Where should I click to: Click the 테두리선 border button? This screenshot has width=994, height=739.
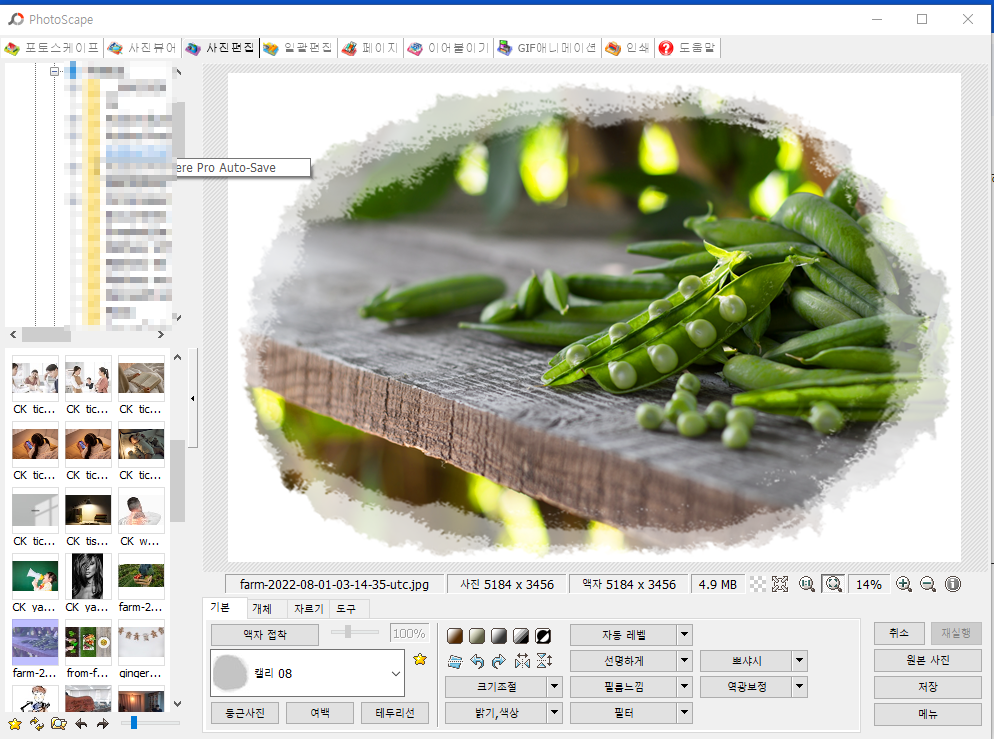(395, 713)
